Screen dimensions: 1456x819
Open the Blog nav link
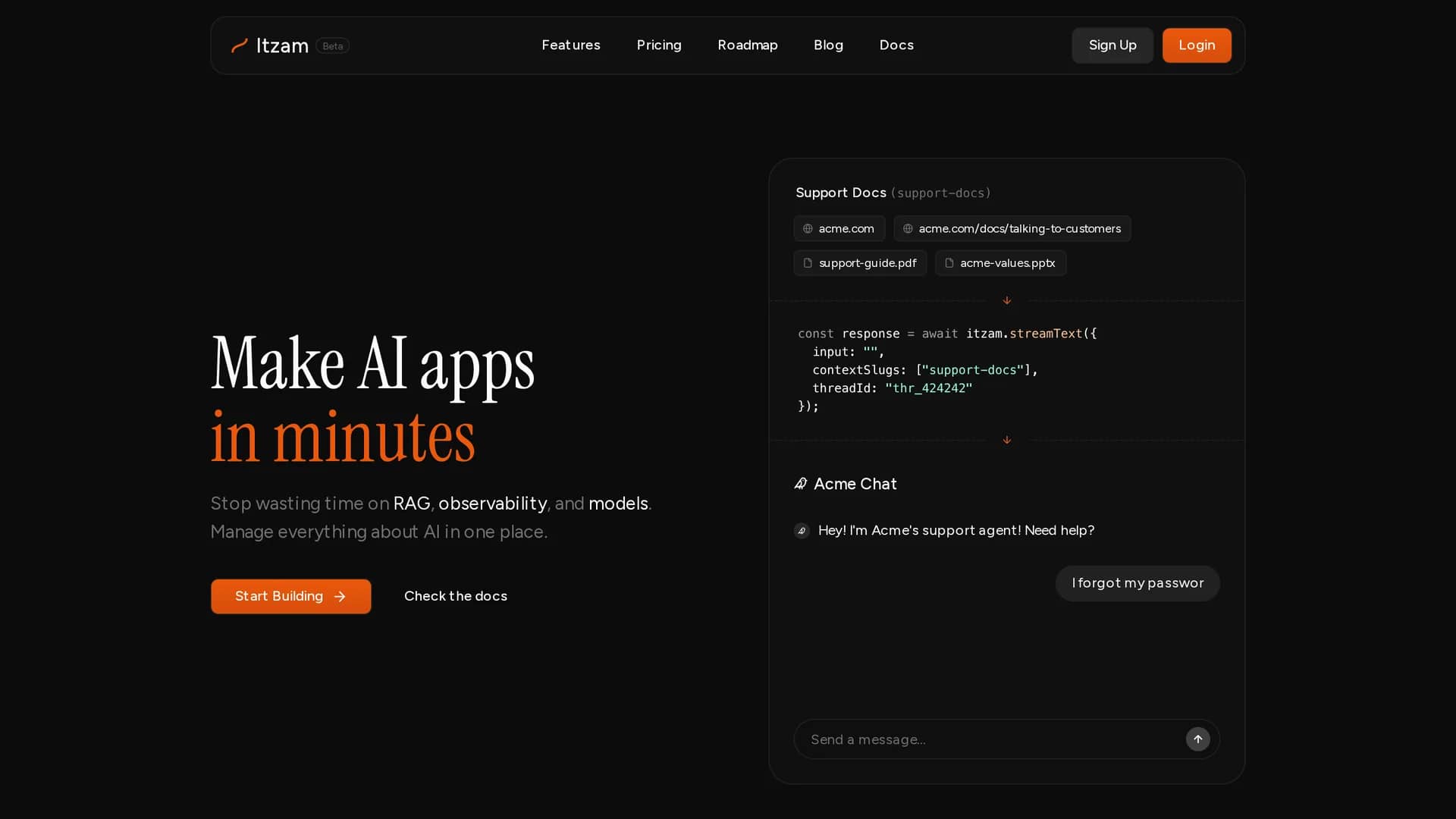[828, 45]
